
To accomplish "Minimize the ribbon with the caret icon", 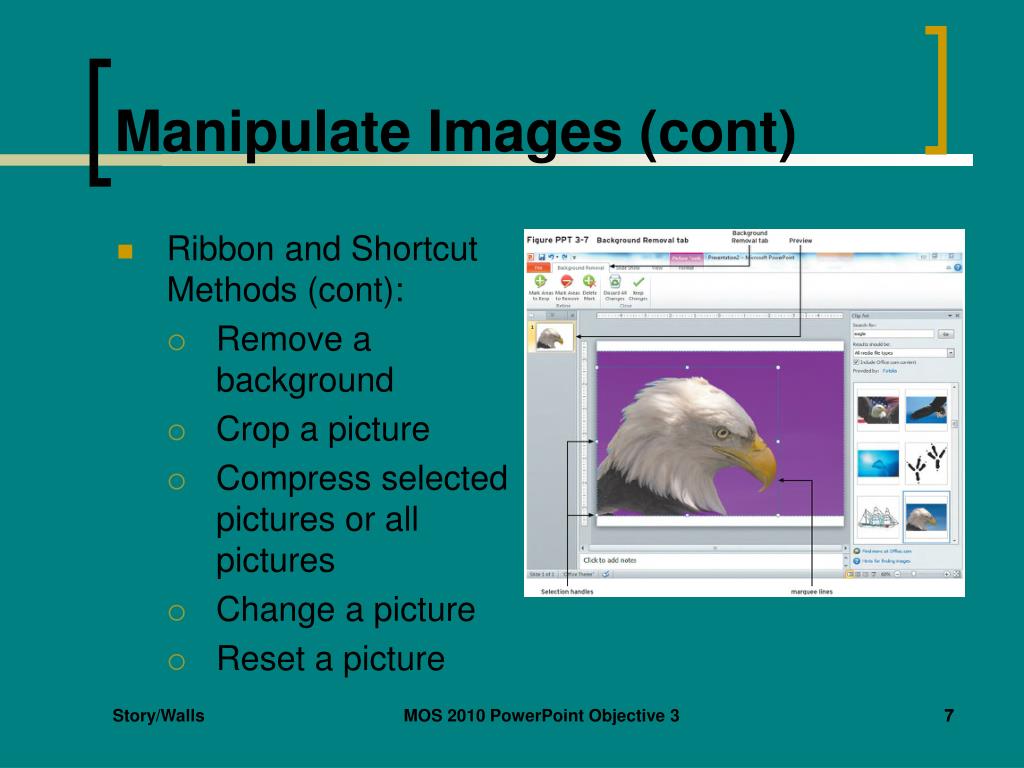I will (948, 268).
